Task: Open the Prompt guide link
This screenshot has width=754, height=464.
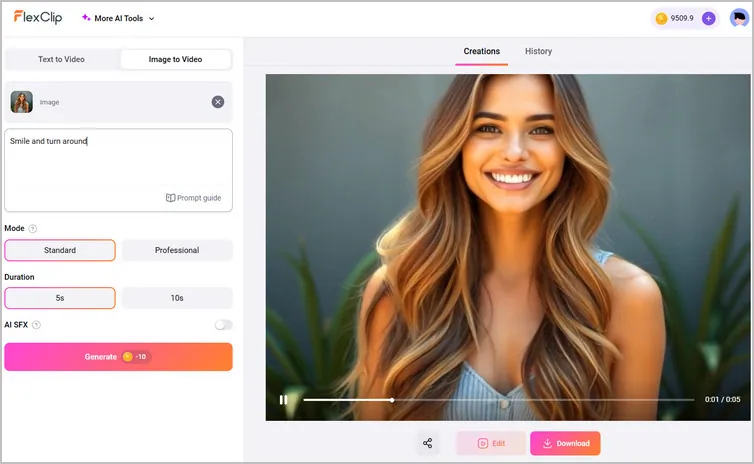Action: coord(193,198)
